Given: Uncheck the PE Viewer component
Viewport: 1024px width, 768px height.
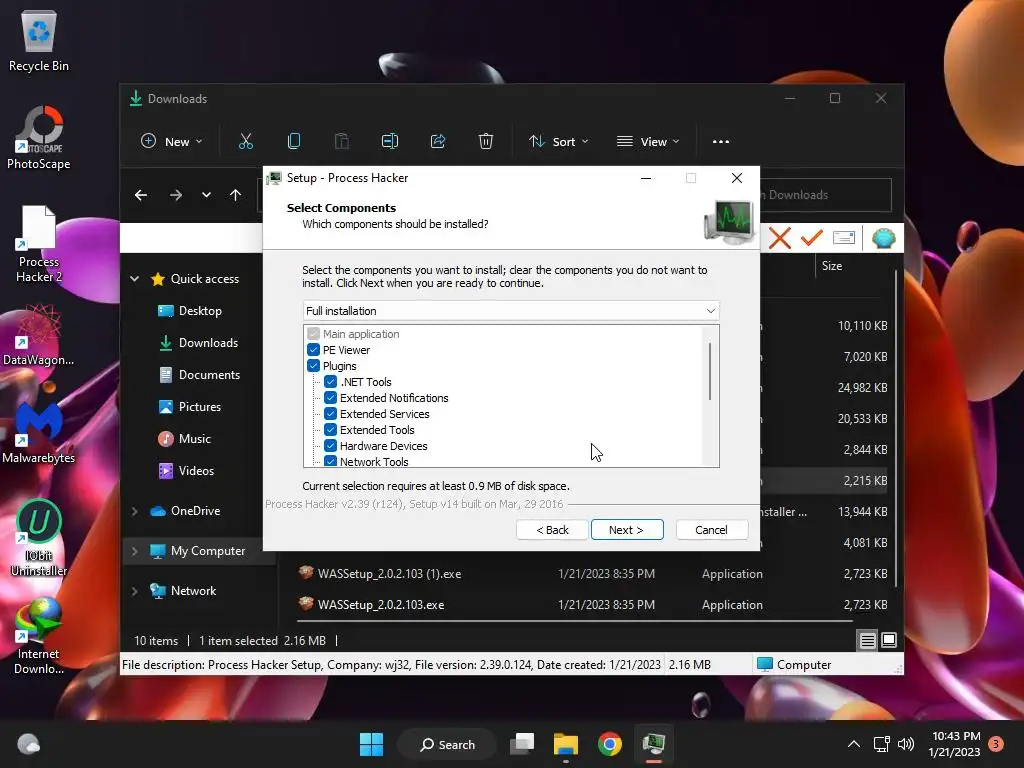Looking at the screenshot, I should coord(313,350).
